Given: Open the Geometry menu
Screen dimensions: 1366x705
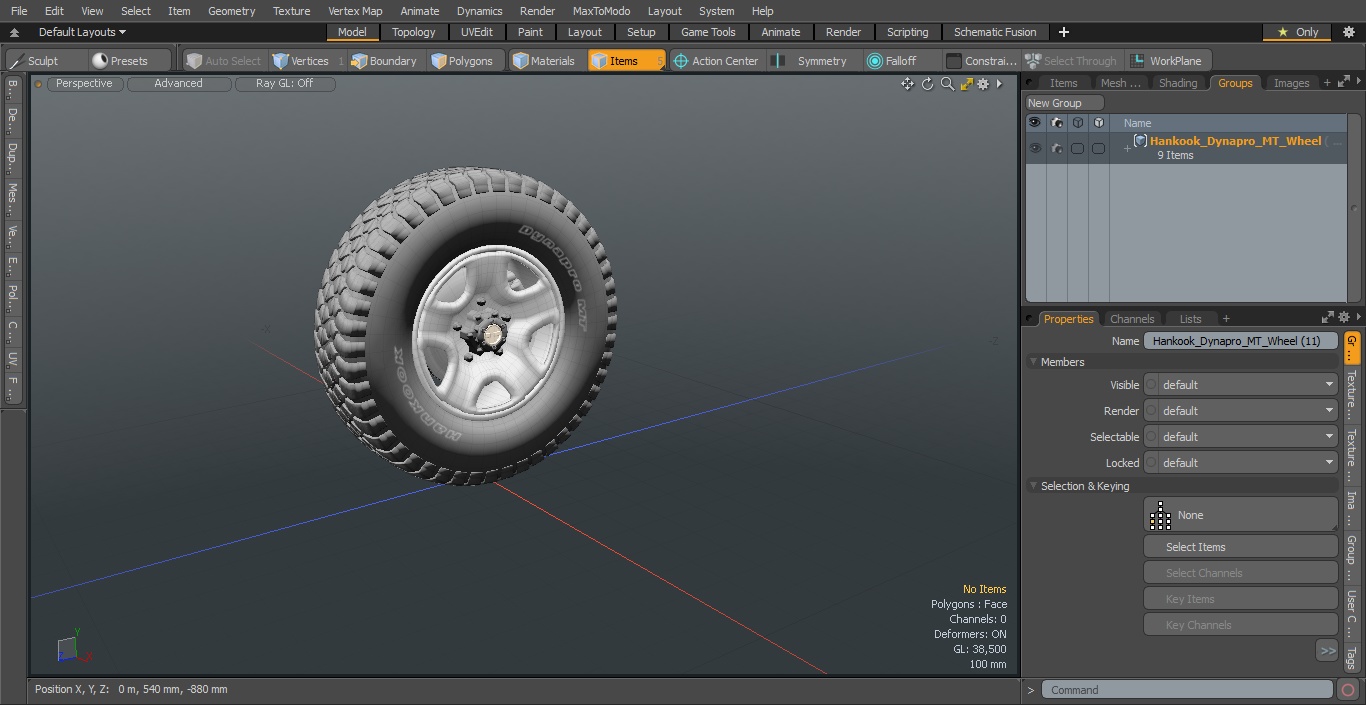Looking at the screenshot, I should (x=231, y=11).
